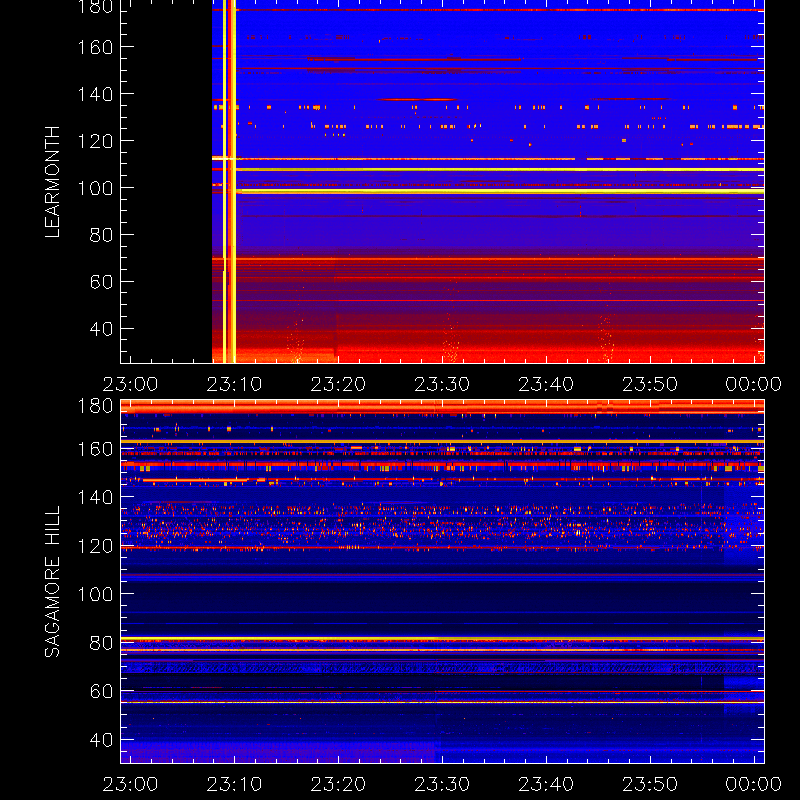Screen dimensions: 800x800
Task: Select the 100 tick label on Learmonth plot
Action: click(x=95, y=188)
